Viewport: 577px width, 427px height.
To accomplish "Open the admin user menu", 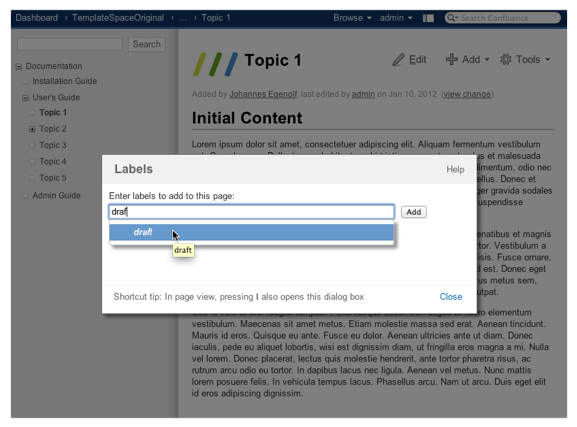I will tap(396, 18).
